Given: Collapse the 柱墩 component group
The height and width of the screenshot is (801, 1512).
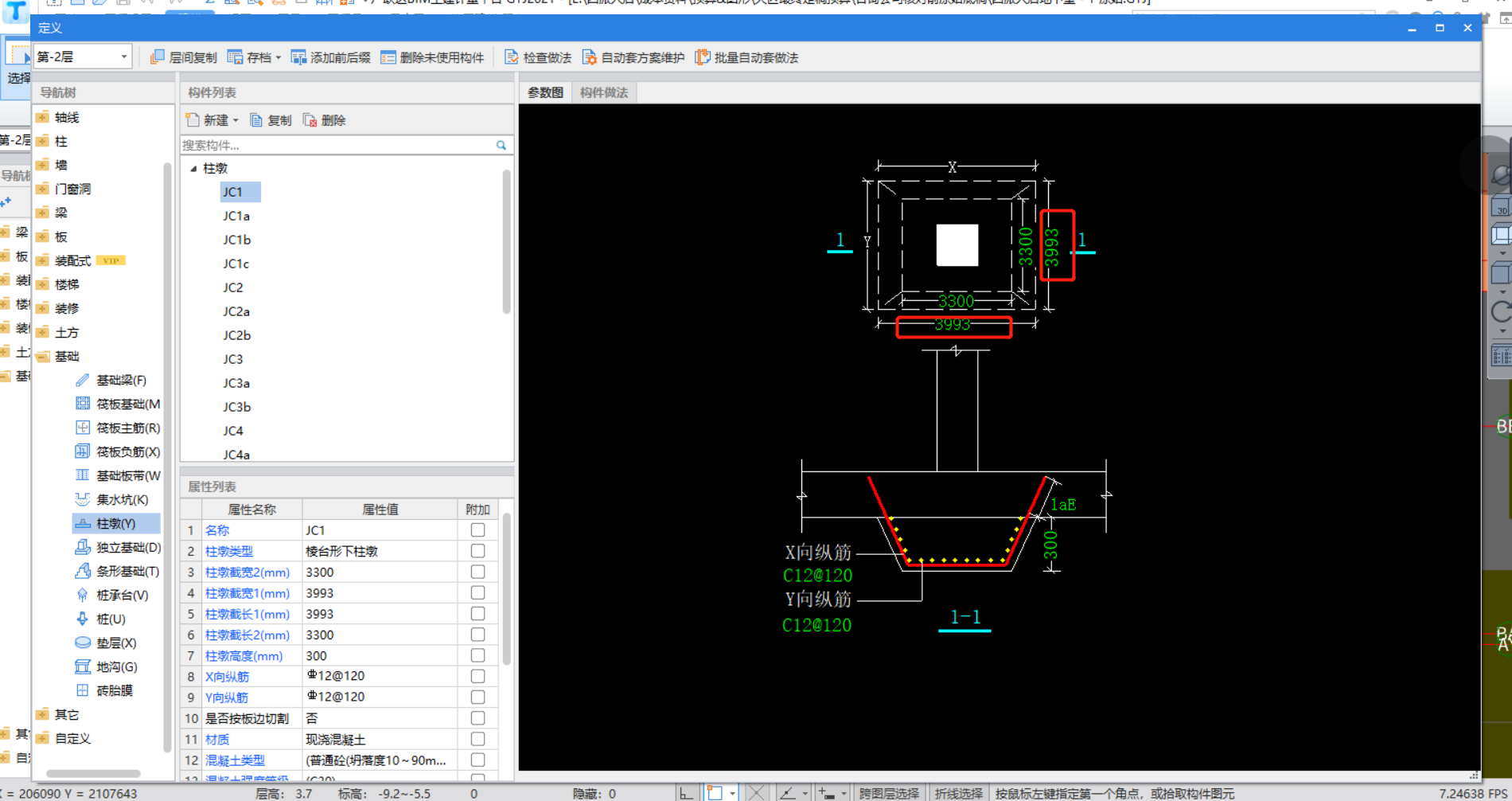Looking at the screenshot, I should coord(193,168).
